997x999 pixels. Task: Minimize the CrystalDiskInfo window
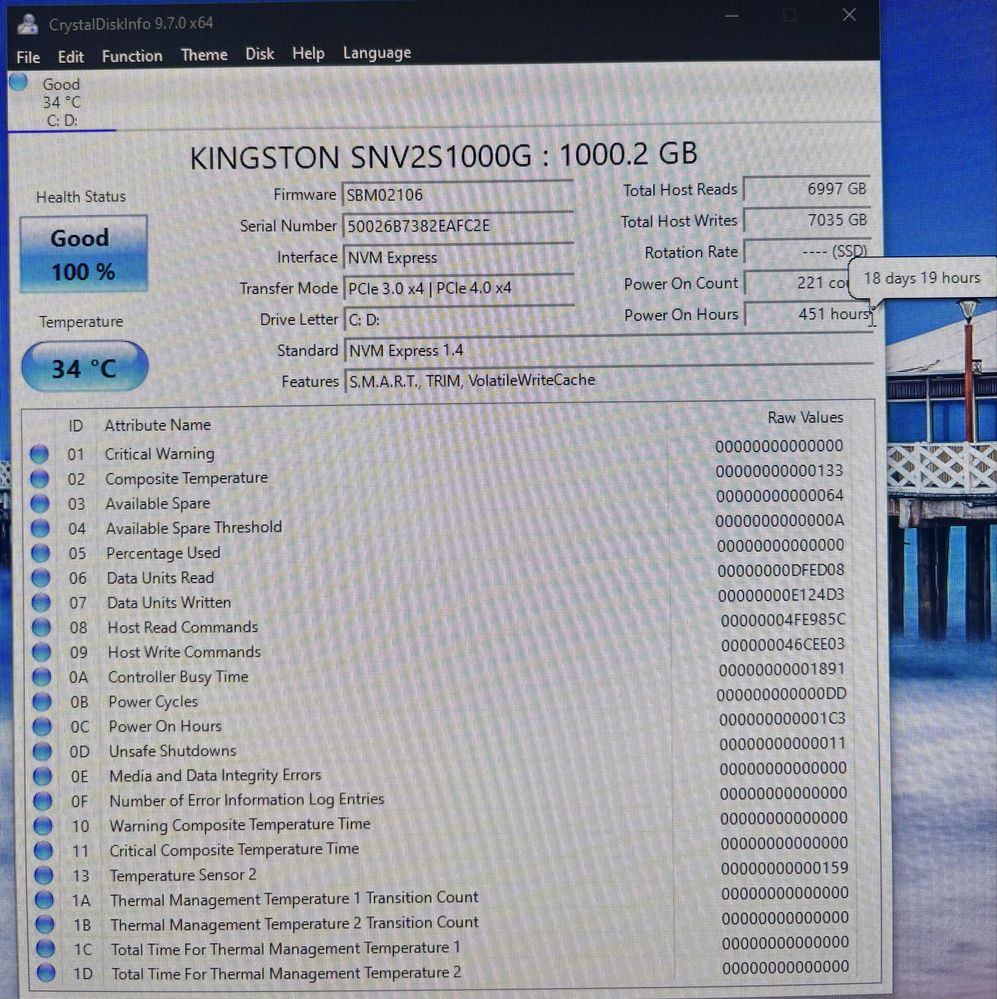pos(732,15)
